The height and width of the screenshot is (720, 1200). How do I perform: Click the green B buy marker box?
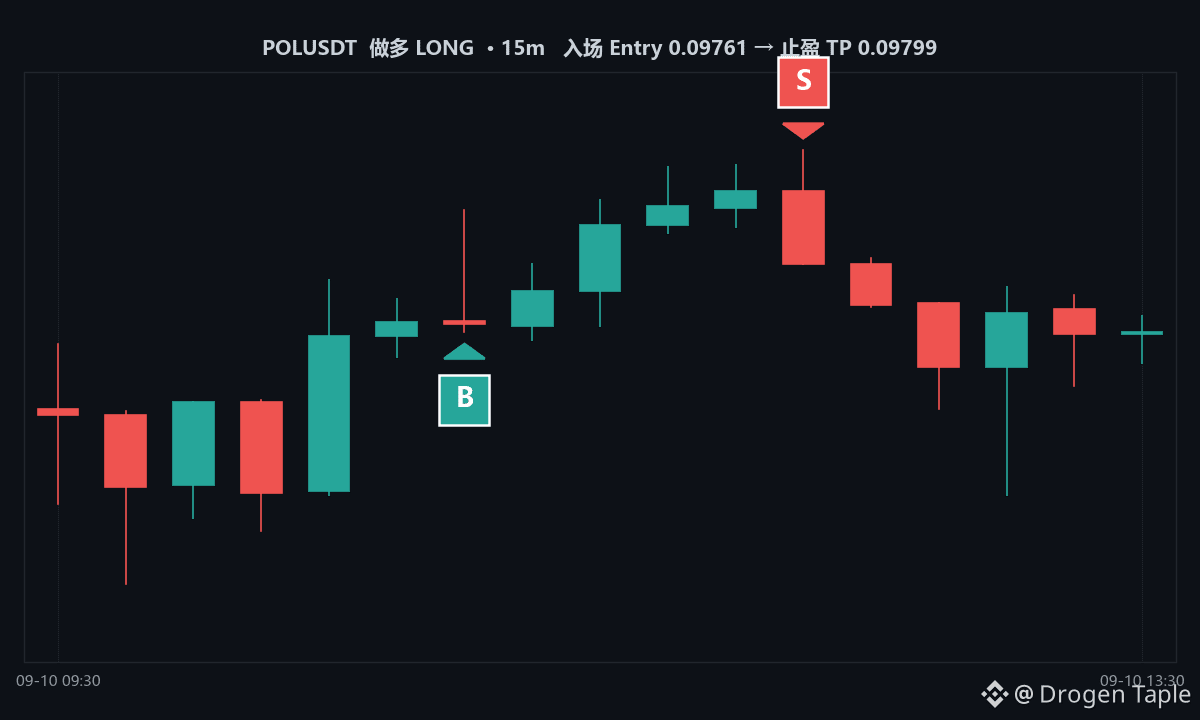point(464,400)
